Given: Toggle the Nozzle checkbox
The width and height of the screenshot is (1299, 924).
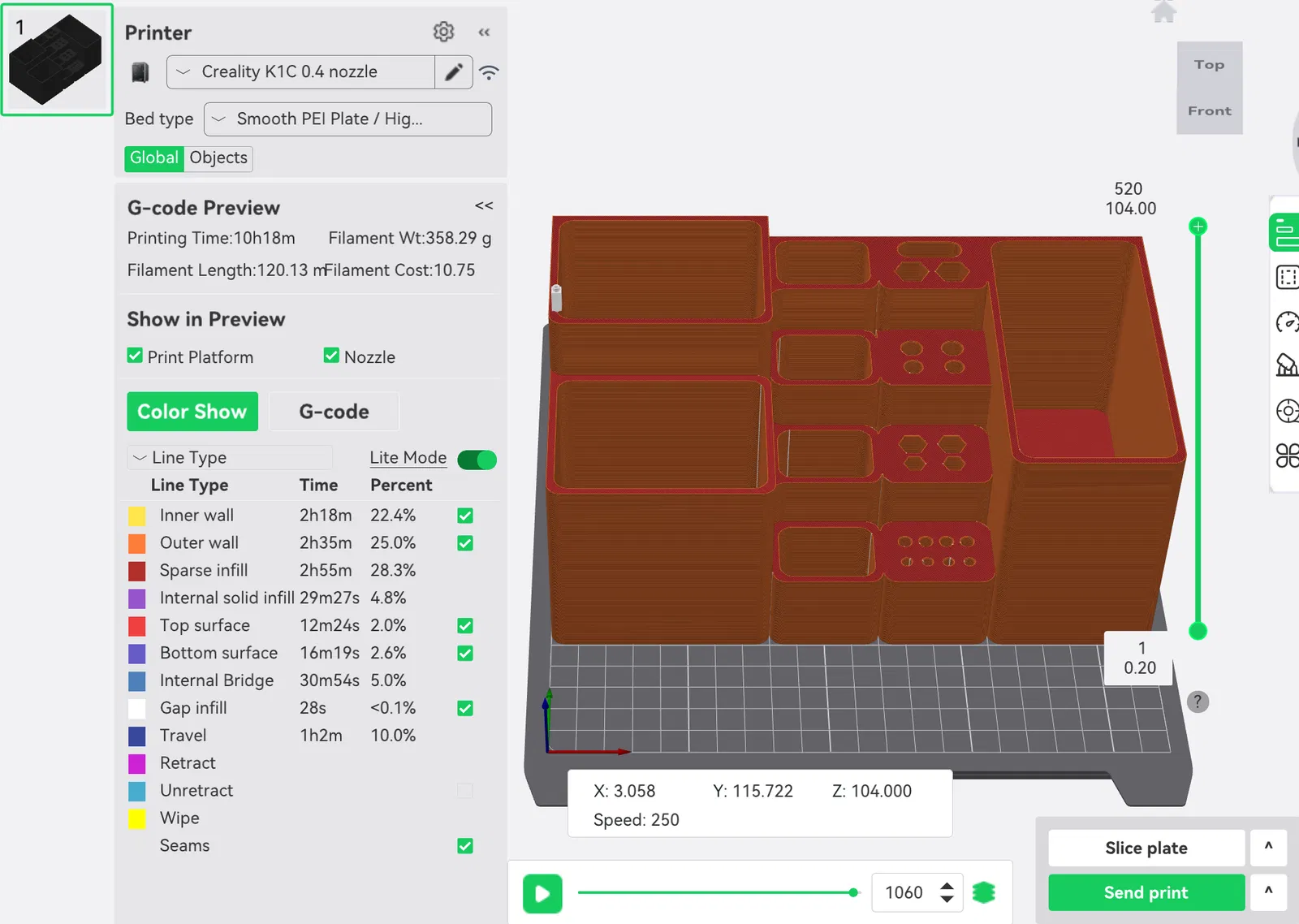Looking at the screenshot, I should coord(331,356).
